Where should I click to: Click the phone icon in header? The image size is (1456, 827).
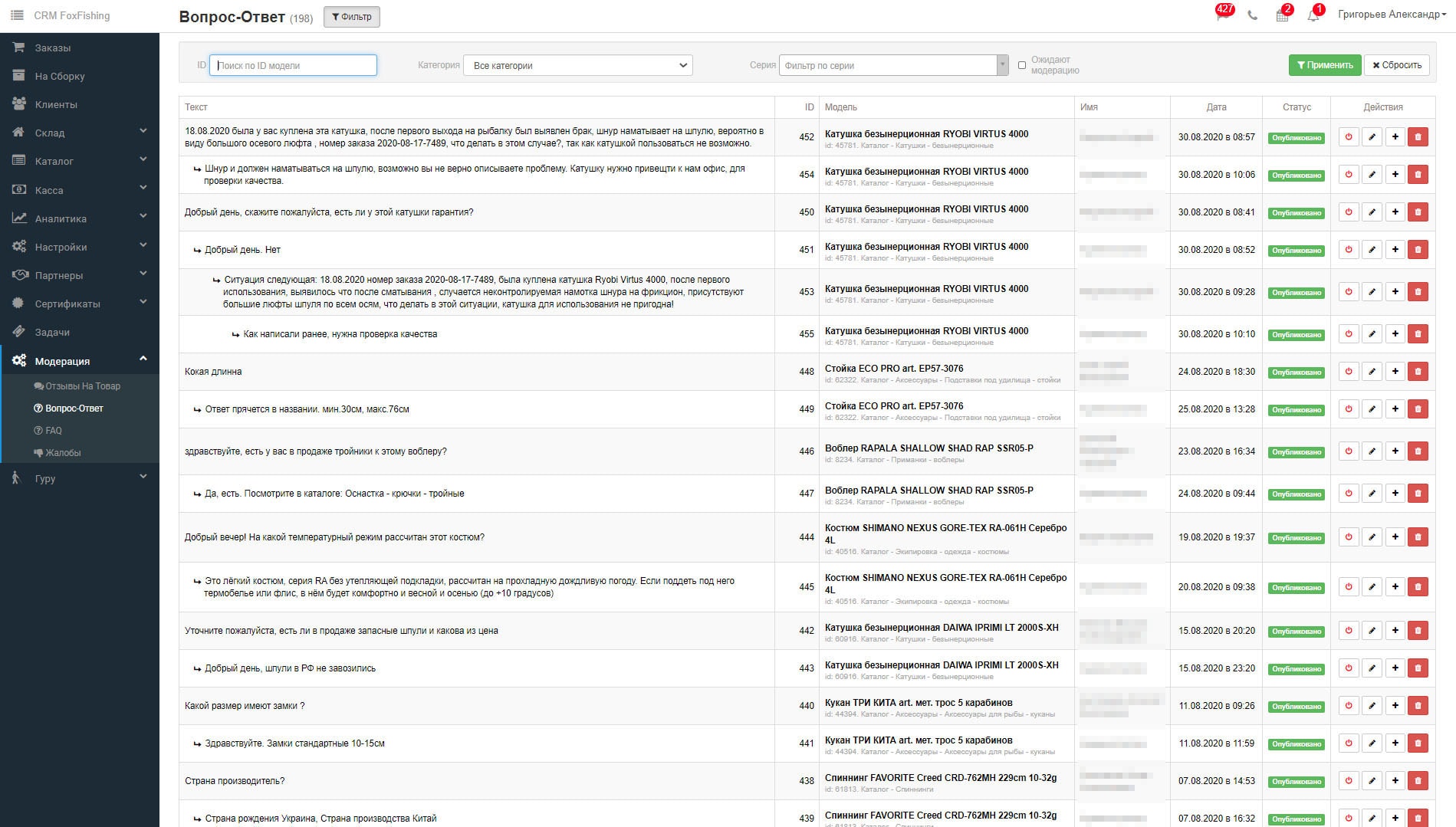(x=1252, y=15)
